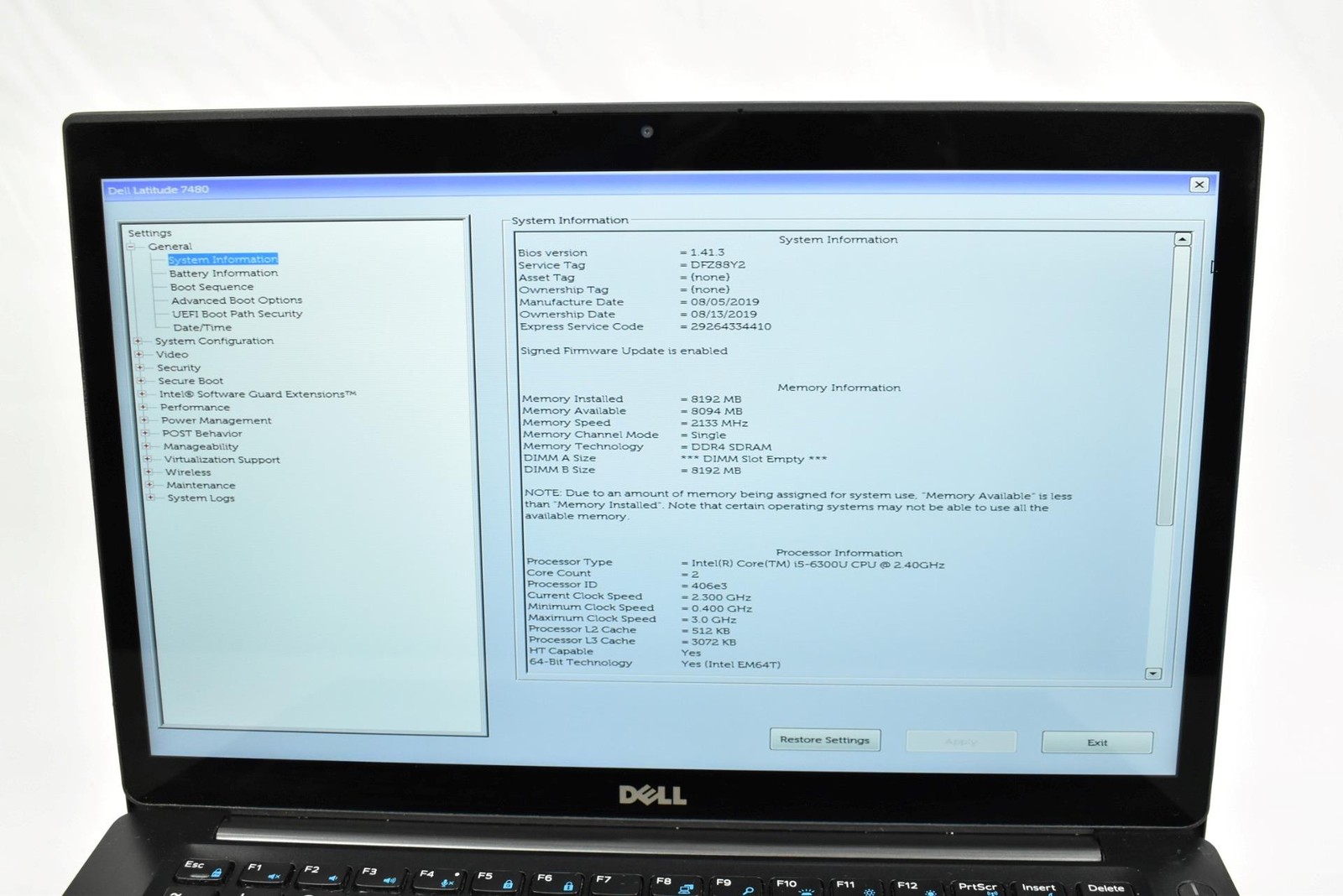
Task: Select the Secure Boot label
Action: (191, 381)
